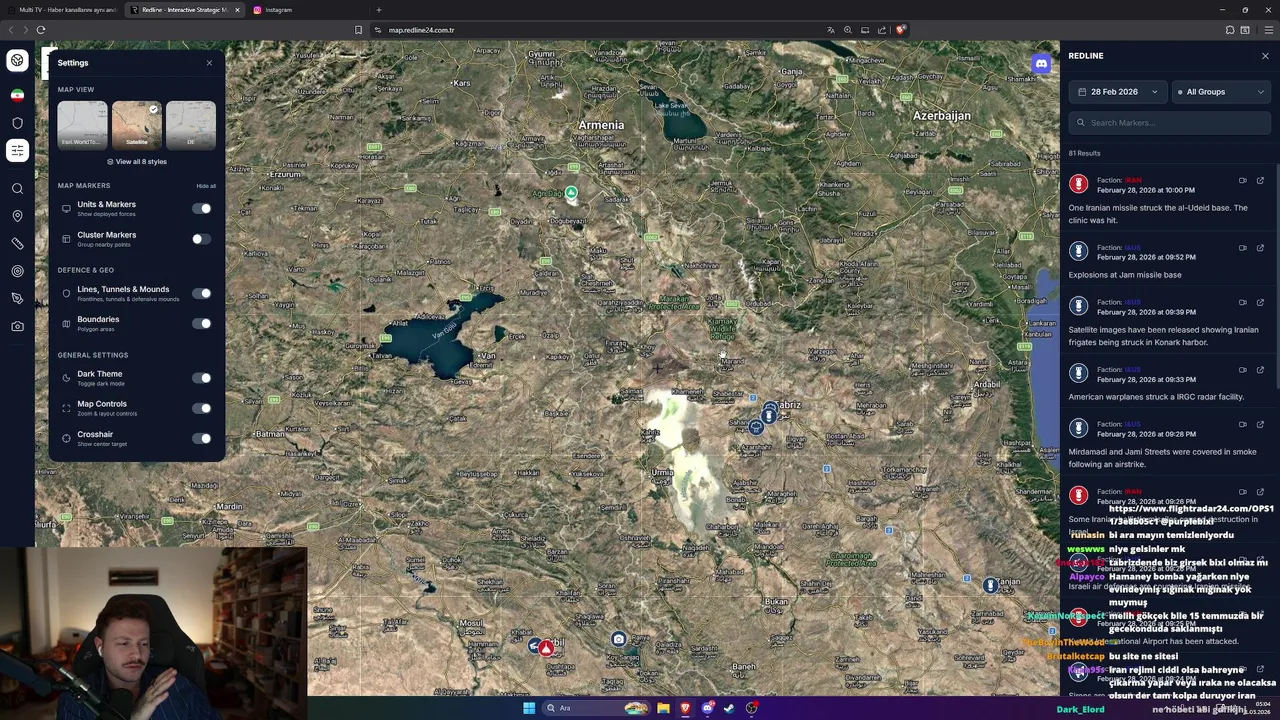
Task: Open video icon for Konark harbor entry
Action: (x=1243, y=303)
